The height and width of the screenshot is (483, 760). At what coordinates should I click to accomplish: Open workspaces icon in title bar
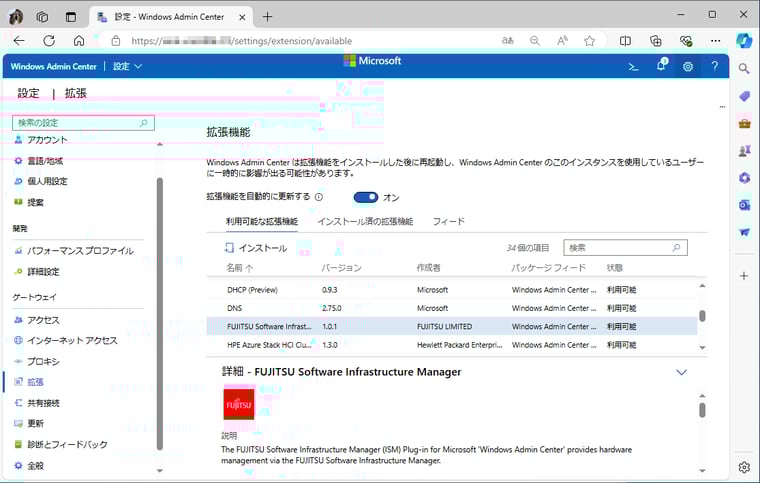pos(42,17)
